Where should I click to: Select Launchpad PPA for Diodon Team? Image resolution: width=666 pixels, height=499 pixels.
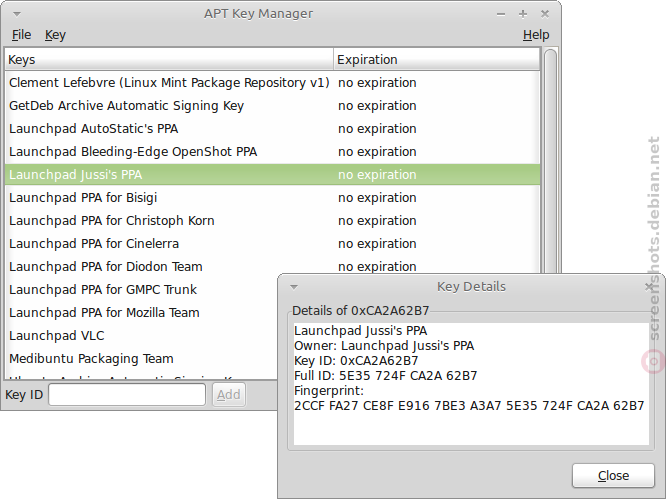(272, 266)
